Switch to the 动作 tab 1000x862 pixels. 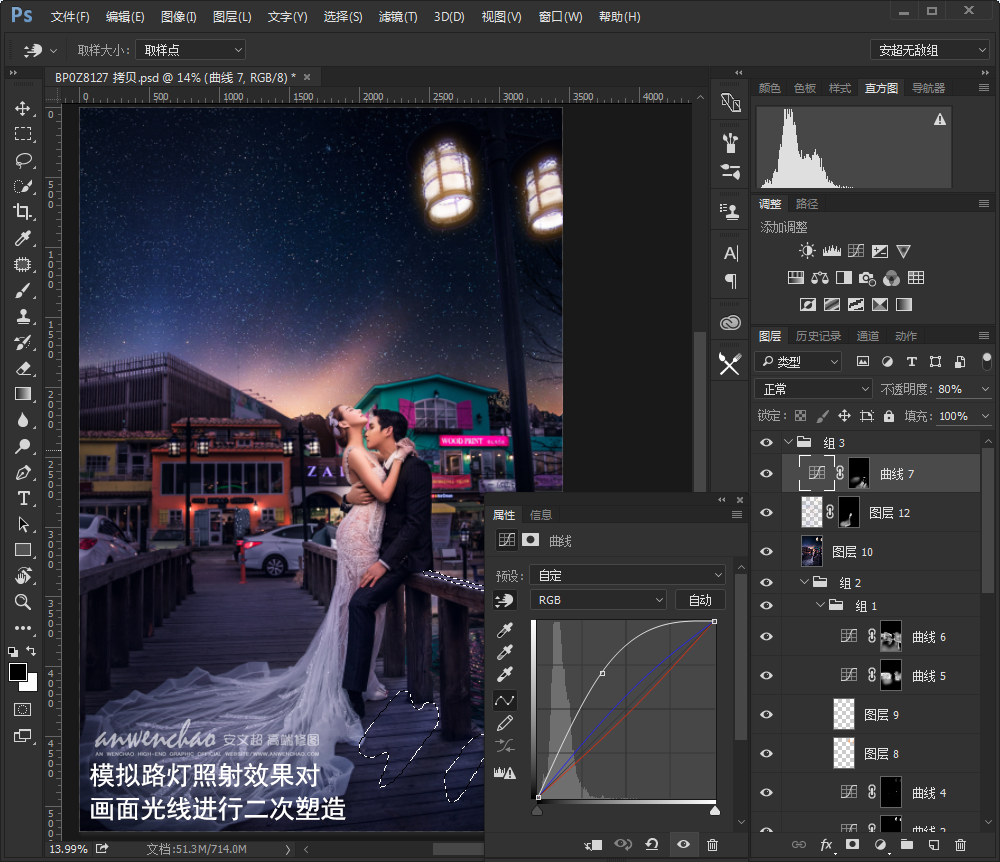[906, 336]
